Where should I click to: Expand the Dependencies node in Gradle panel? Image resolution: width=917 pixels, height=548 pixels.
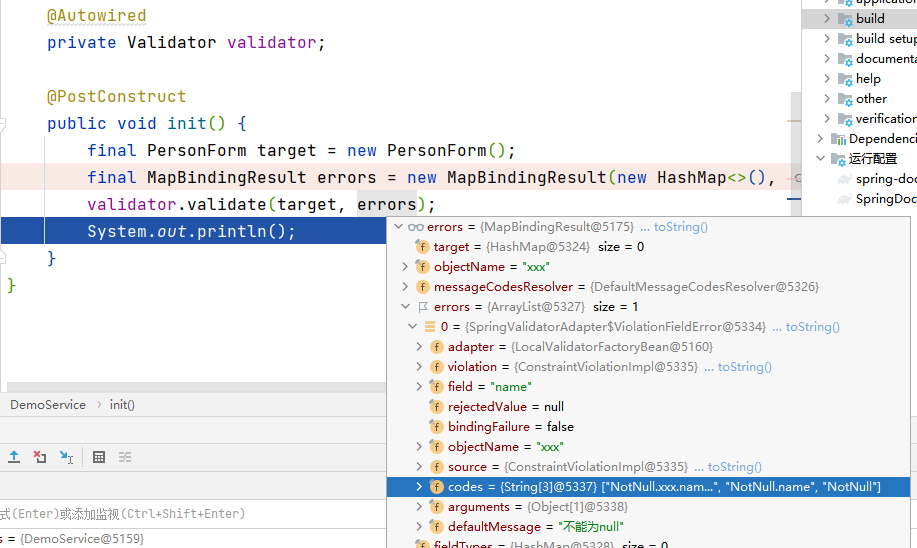(x=820, y=139)
